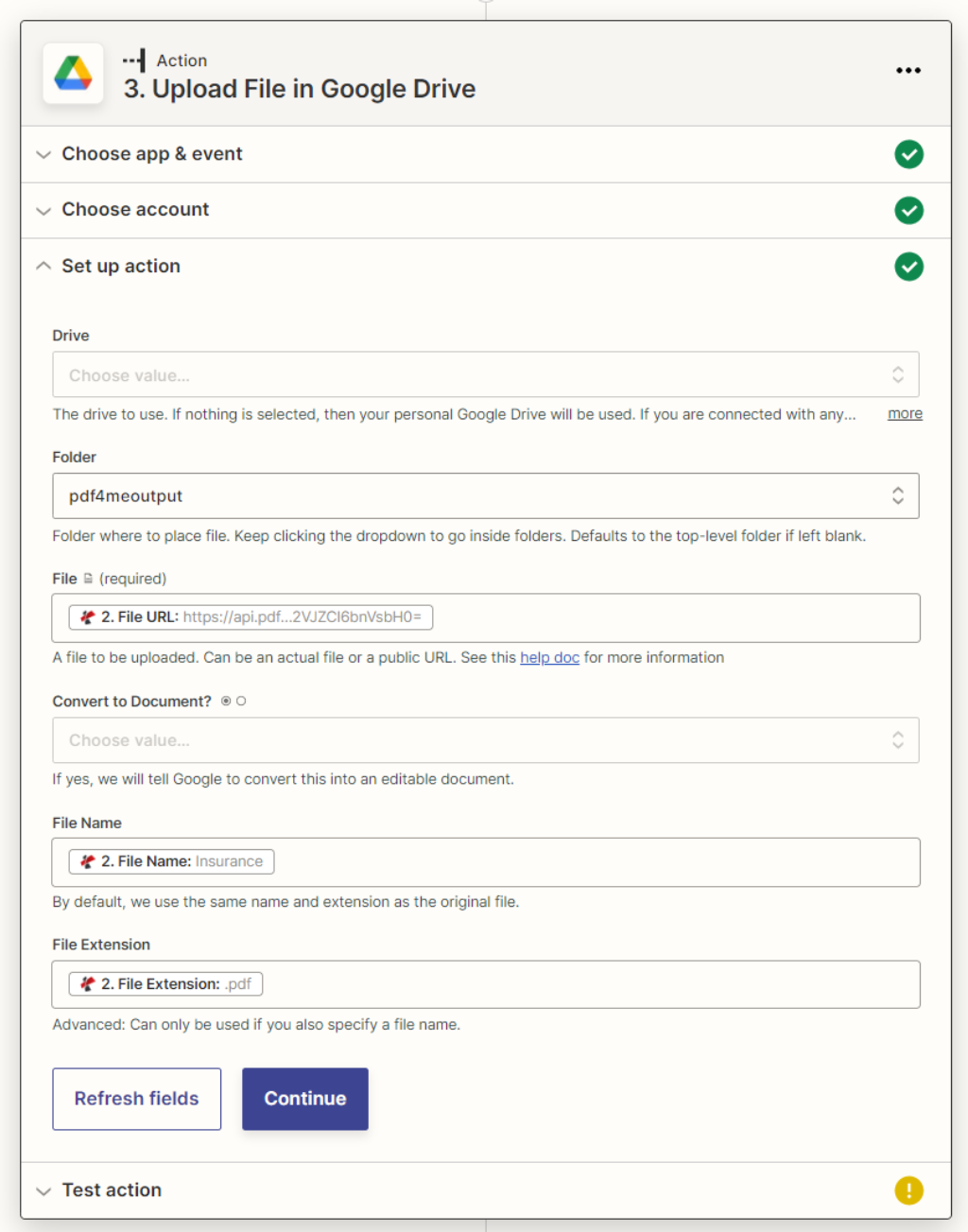This screenshot has width=968, height=1232.
Task: Click the Drive dropdown arrows
Action: tap(897, 375)
